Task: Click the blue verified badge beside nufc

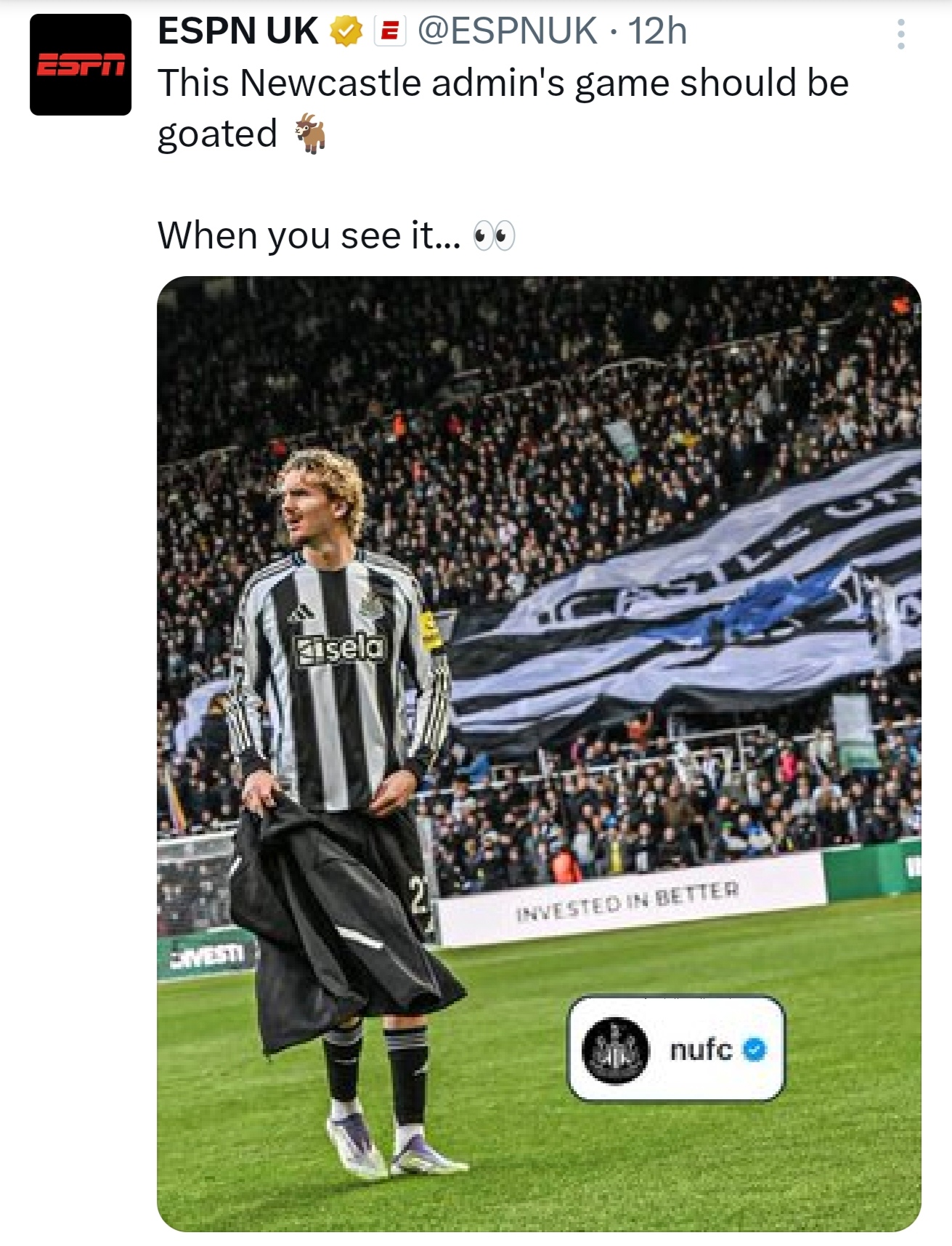Action: pyautogui.click(x=755, y=1049)
